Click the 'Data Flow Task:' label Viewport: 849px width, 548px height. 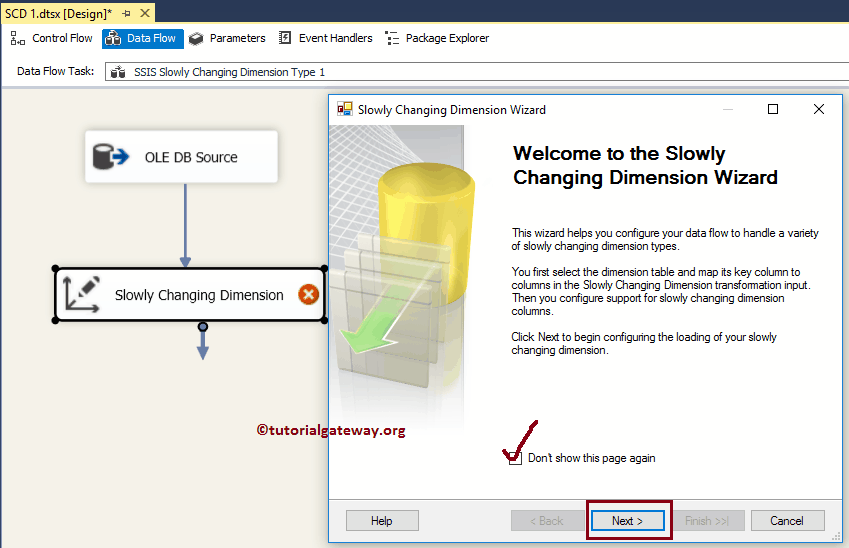[x=55, y=71]
